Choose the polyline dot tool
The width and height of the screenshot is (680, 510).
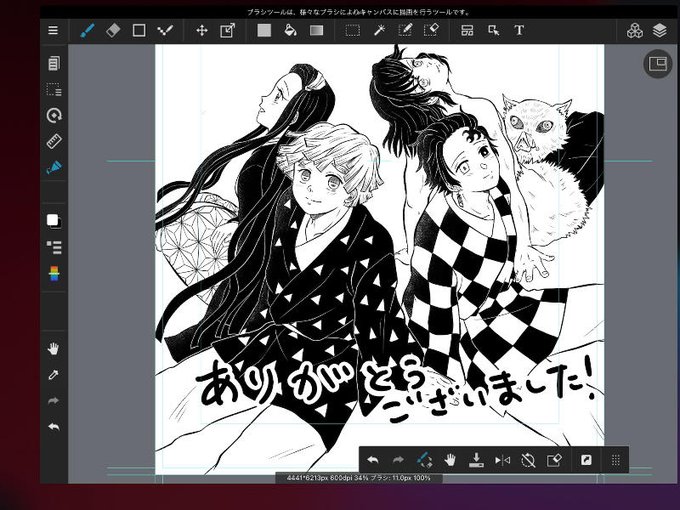point(165,30)
